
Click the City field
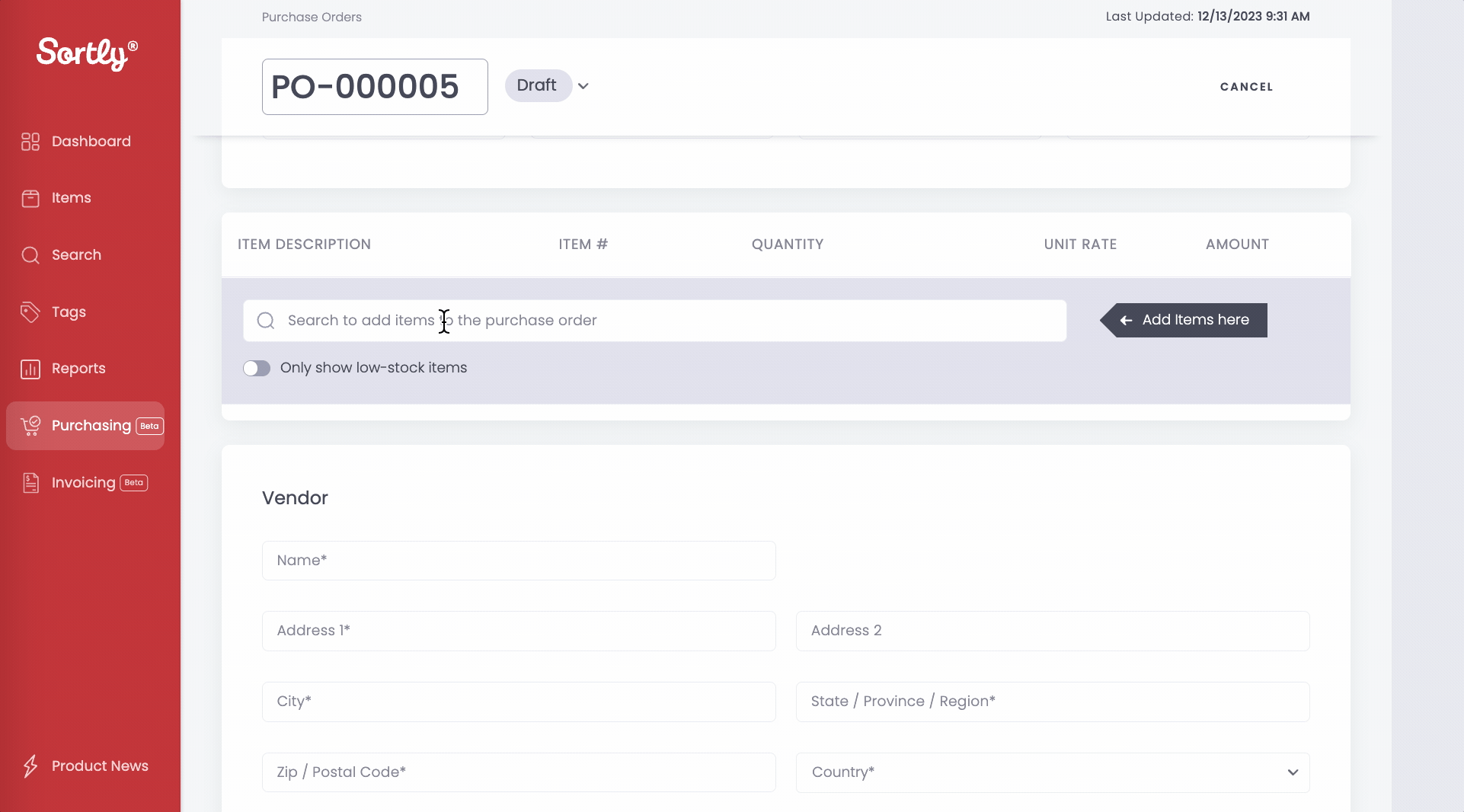[519, 702]
